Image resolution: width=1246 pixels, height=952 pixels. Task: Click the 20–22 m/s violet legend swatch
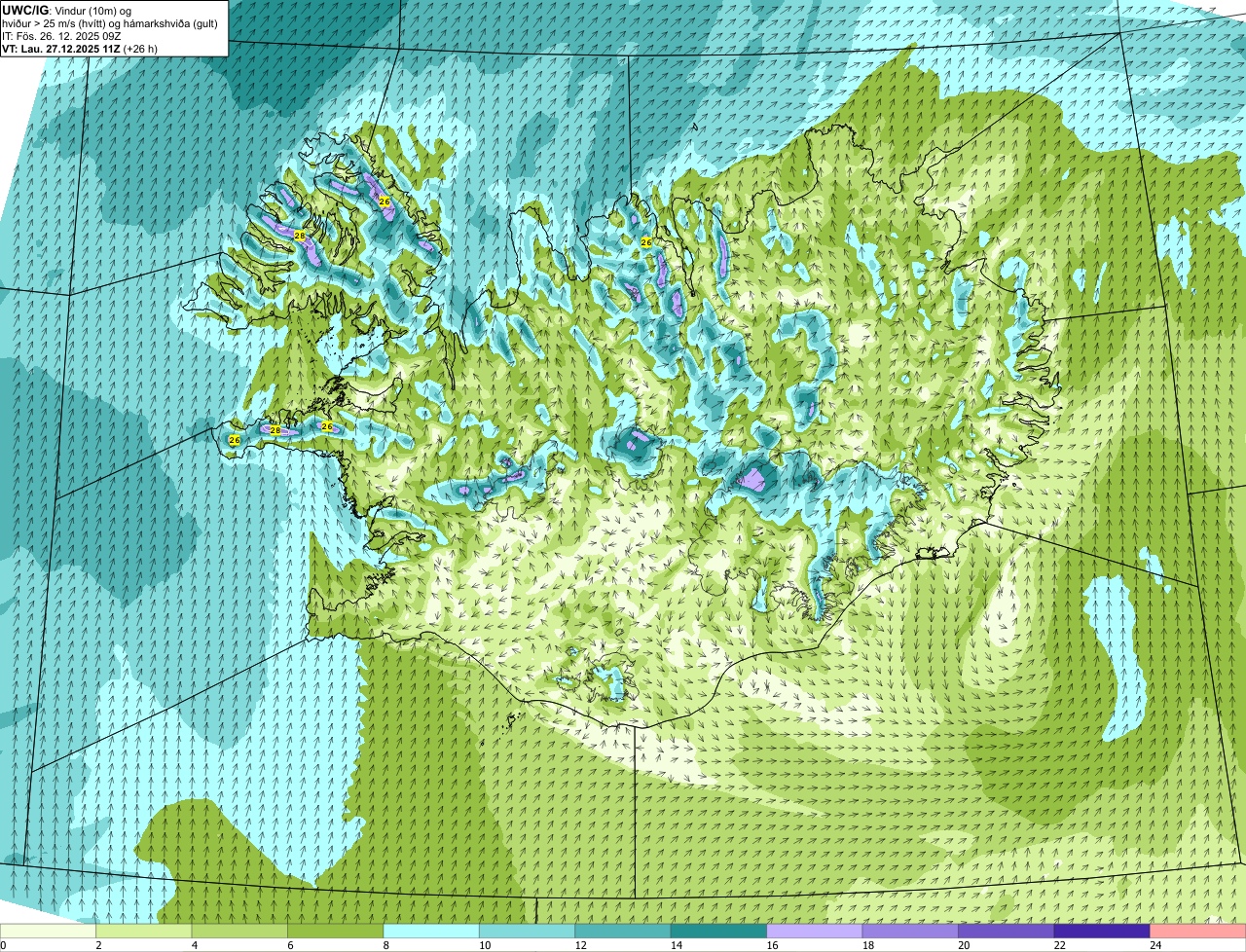tap(1007, 931)
